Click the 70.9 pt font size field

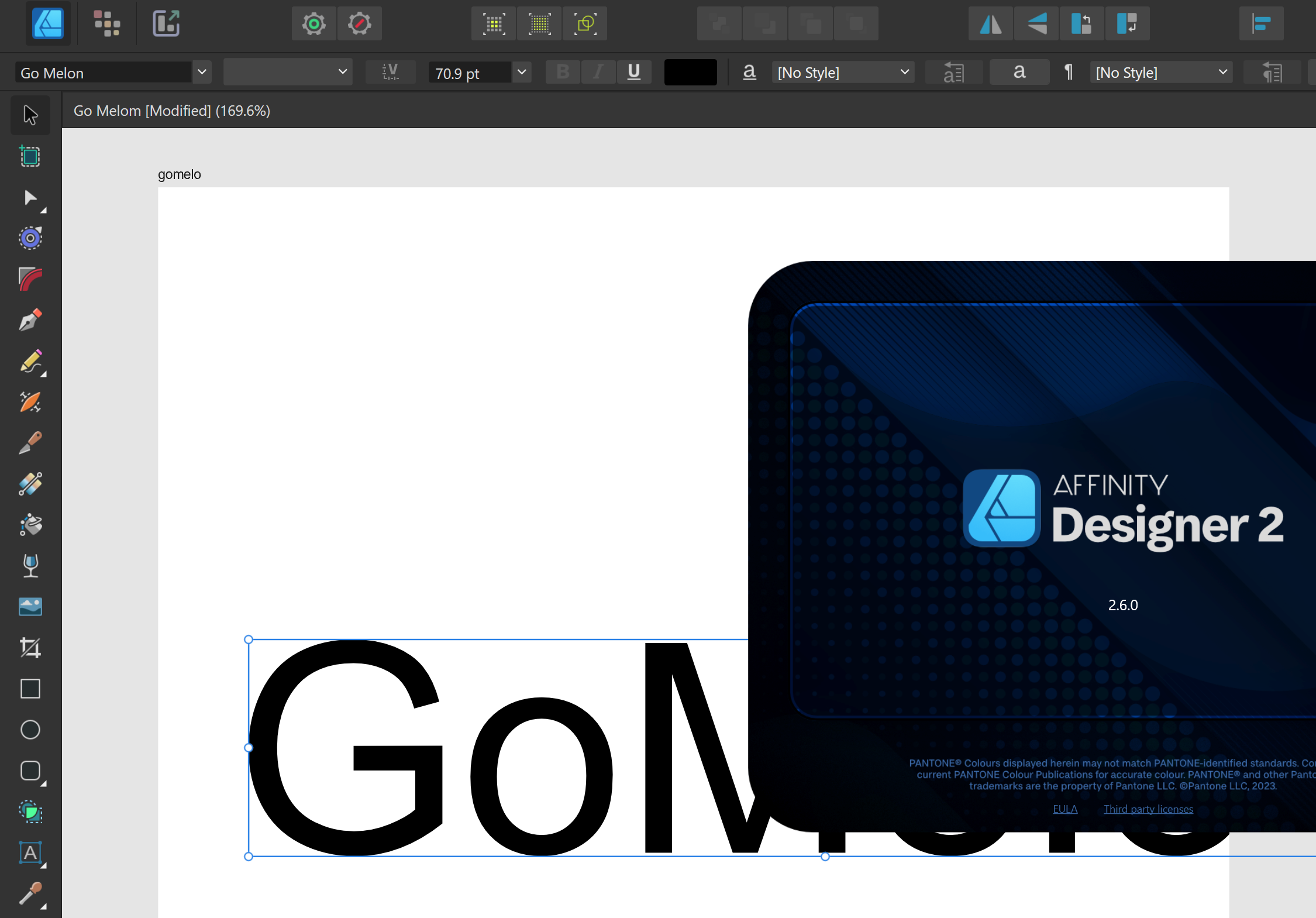pyautogui.click(x=470, y=73)
